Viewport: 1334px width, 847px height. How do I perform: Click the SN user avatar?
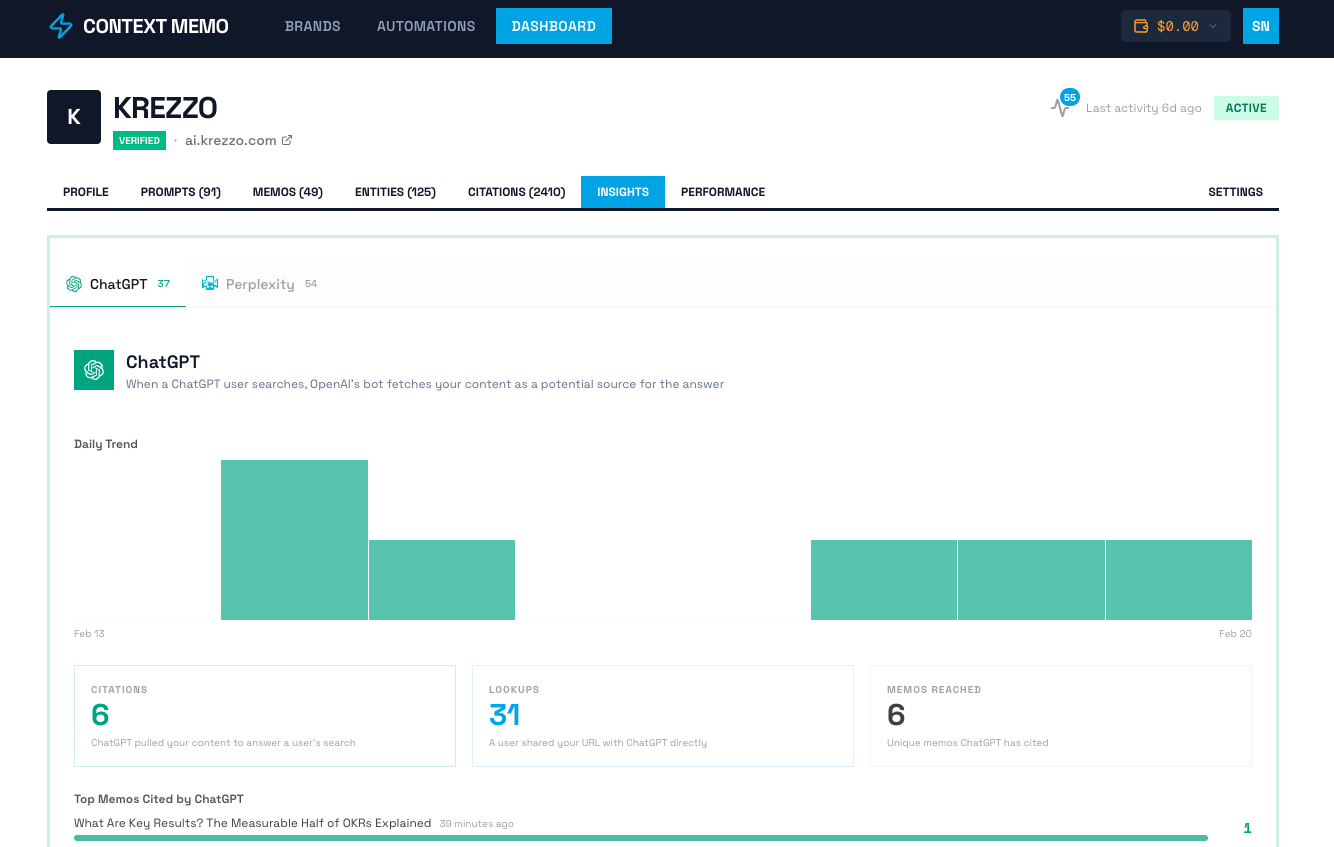[1260, 26]
